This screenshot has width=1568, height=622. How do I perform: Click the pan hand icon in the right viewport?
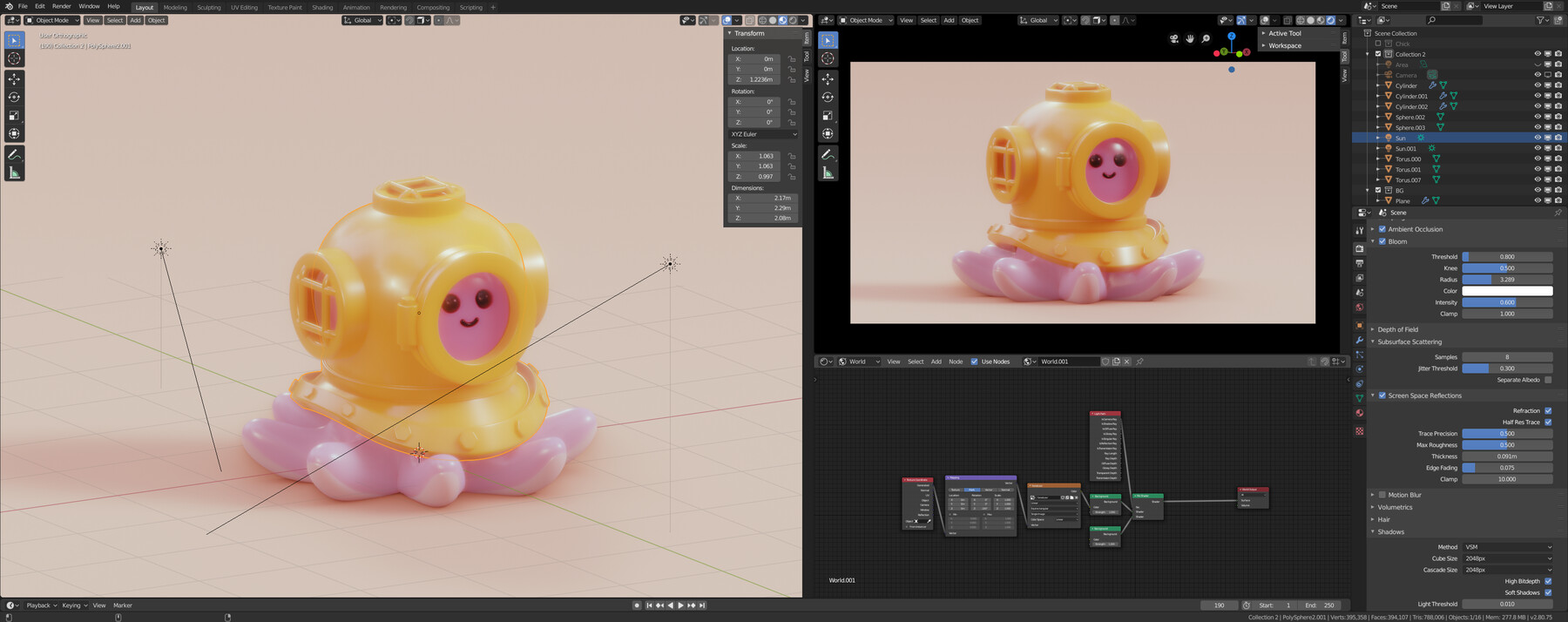pyautogui.click(x=1190, y=39)
